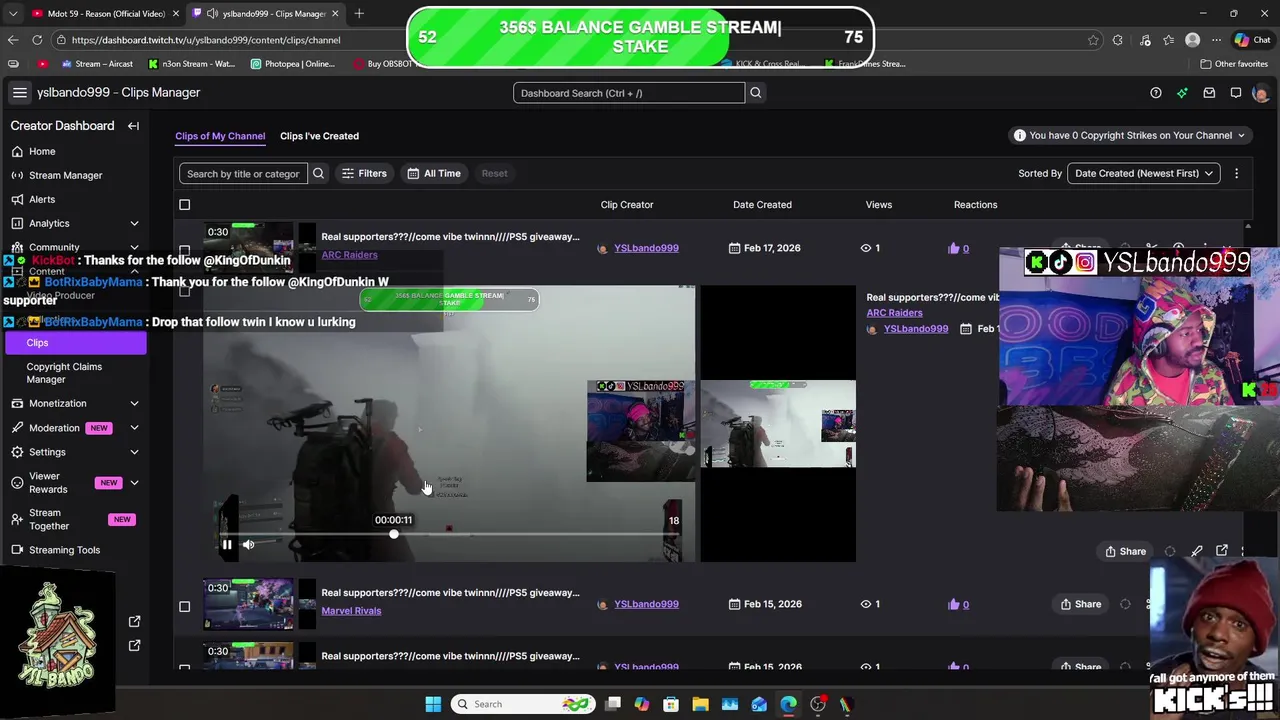The width and height of the screenshot is (1280, 720).
Task: Open the ARC Raiders category link in first row
Action: pyautogui.click(x=349, y=255)
